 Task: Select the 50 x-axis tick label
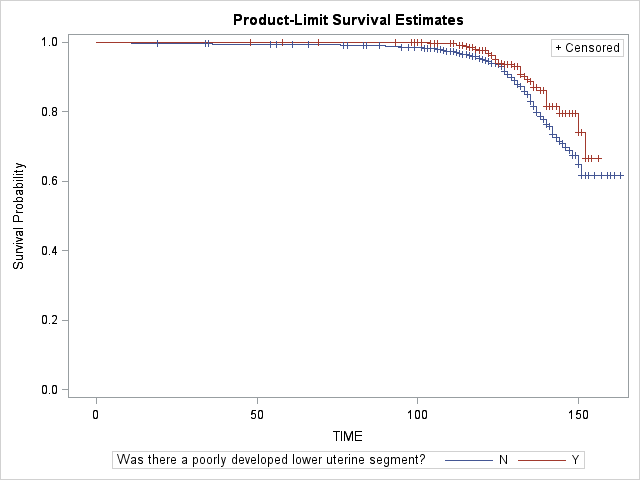(257, 412)
